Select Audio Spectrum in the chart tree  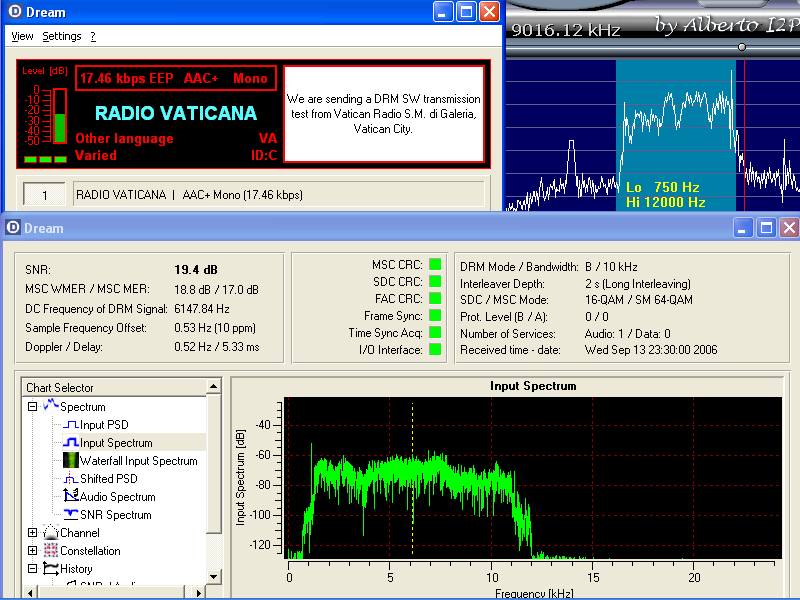pos(118,496)
